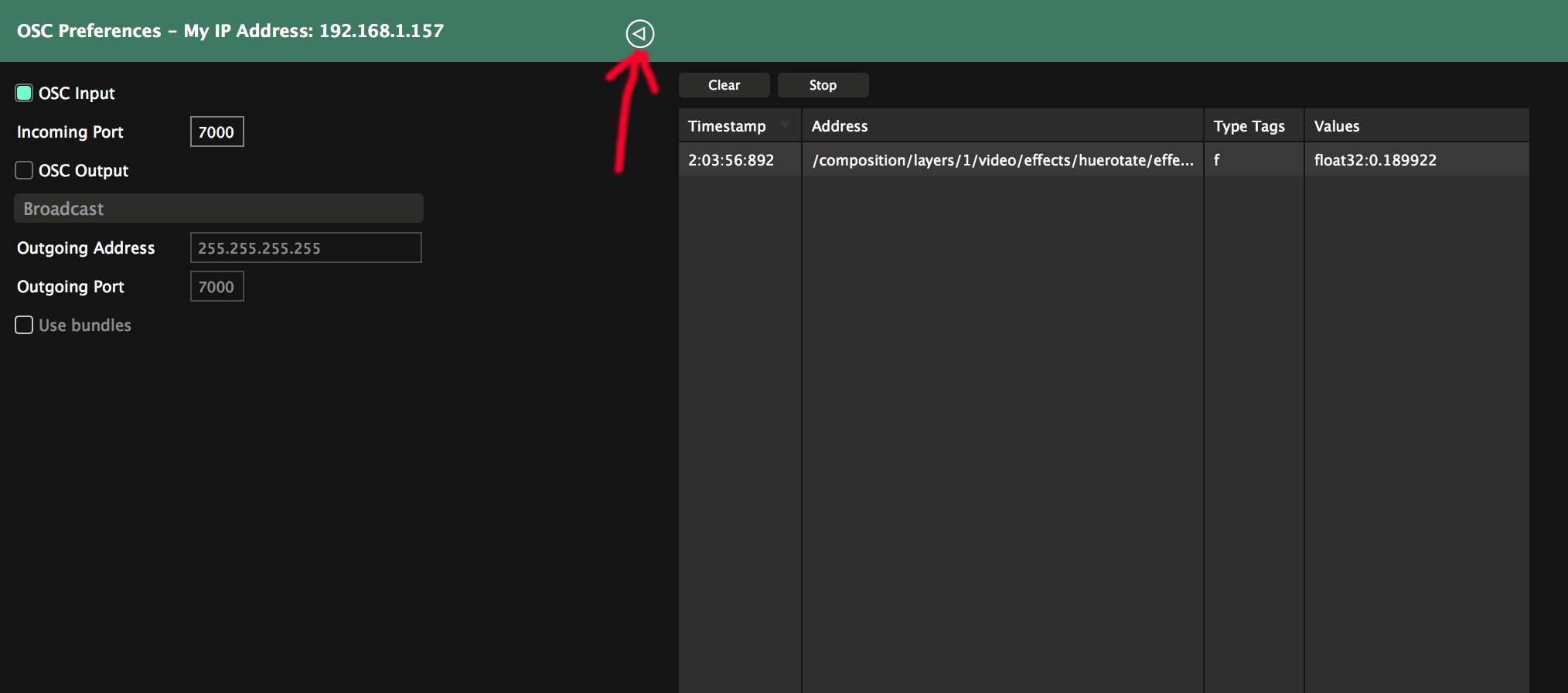
Task: Click the float32:0.189922 value cell
Action: 1375,160
